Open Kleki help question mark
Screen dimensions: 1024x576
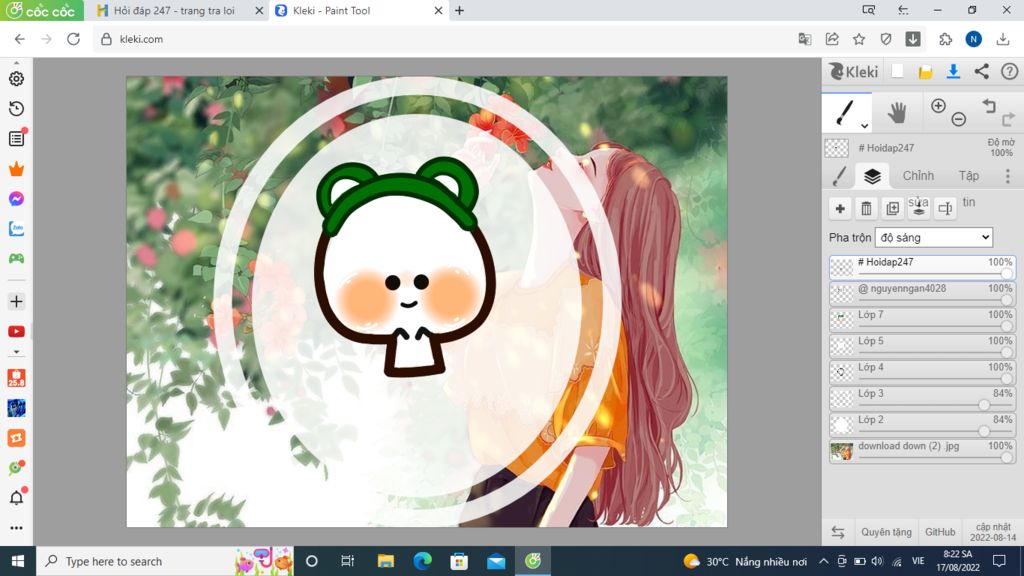click(1009, 71)
